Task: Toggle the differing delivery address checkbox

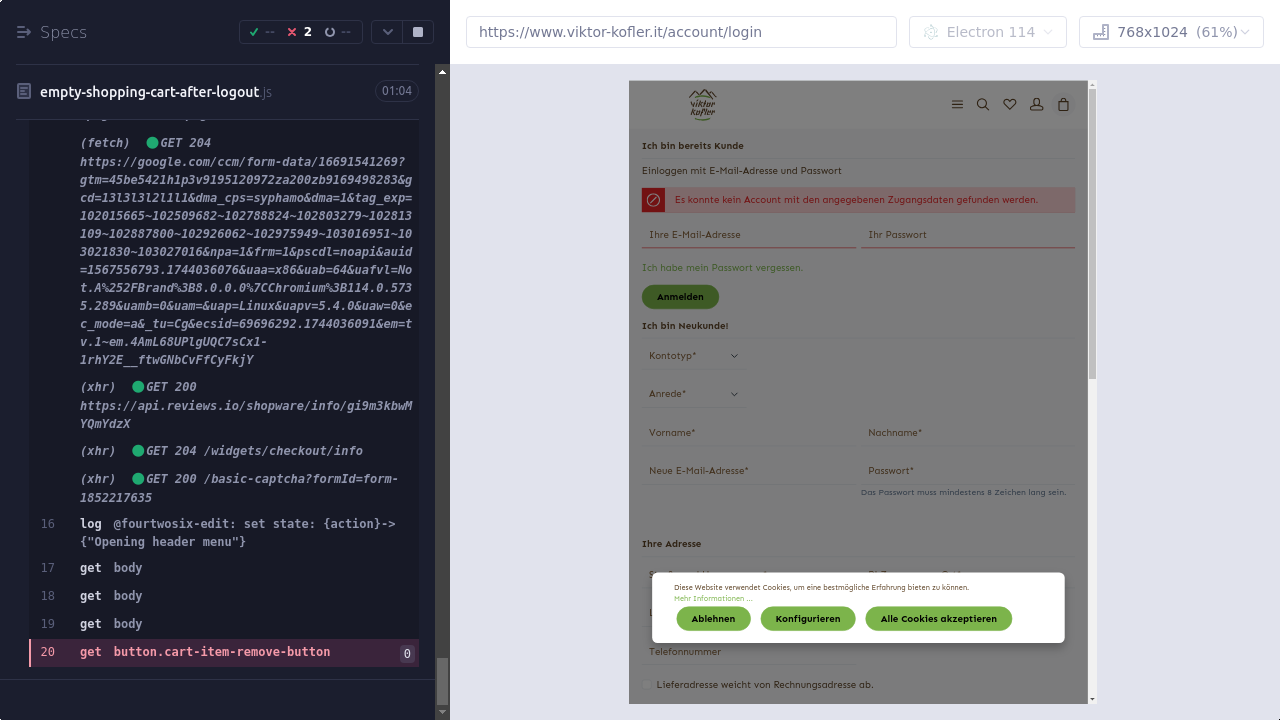Action: pyautogui.click(x=647, y=685)
